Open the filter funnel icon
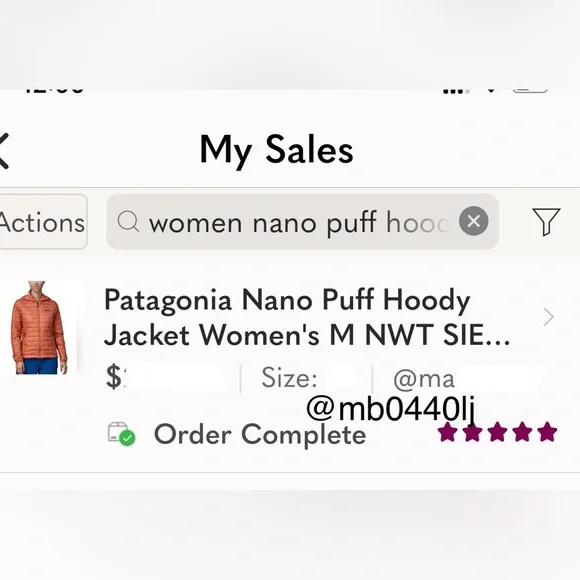580x580 pixels. tap(546, 222)
